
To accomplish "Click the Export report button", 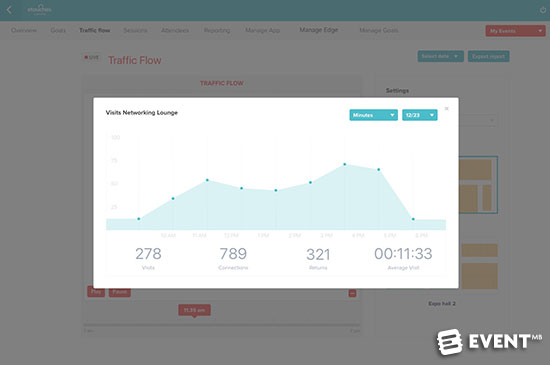I will (488, 56).
